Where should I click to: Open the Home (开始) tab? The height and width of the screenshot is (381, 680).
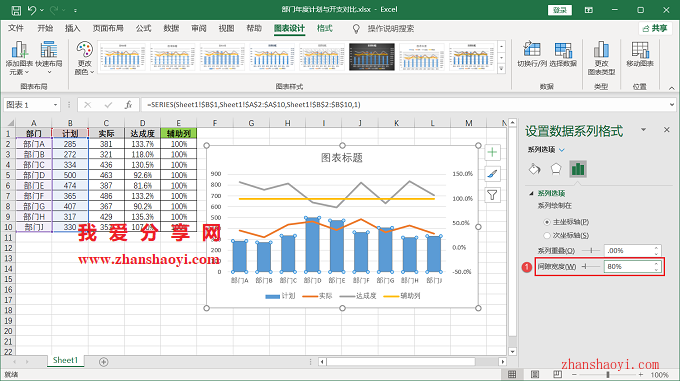coord(45,28)
